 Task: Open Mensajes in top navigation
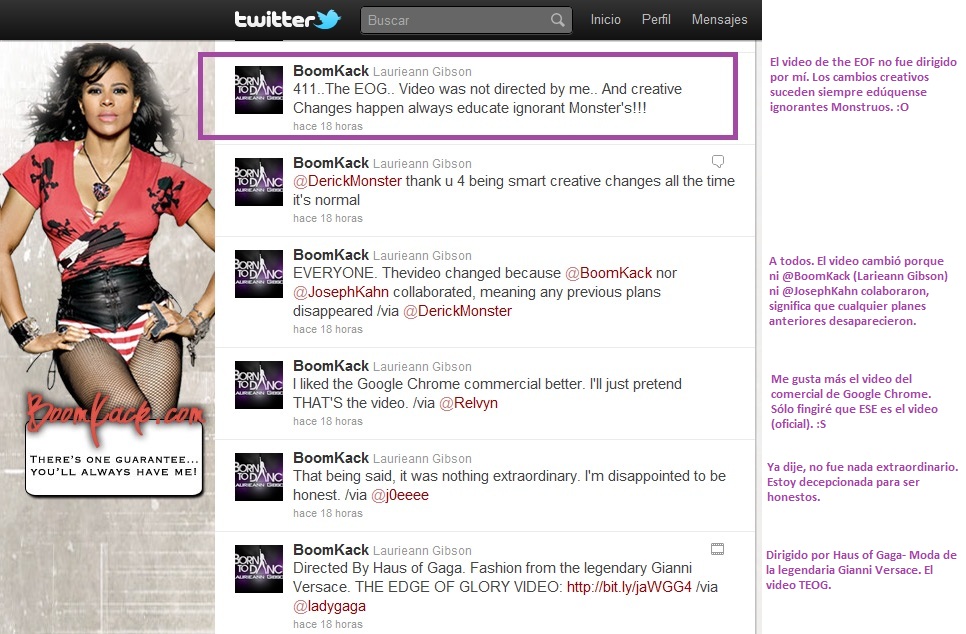pyautogui.click(x=720, y=19)
